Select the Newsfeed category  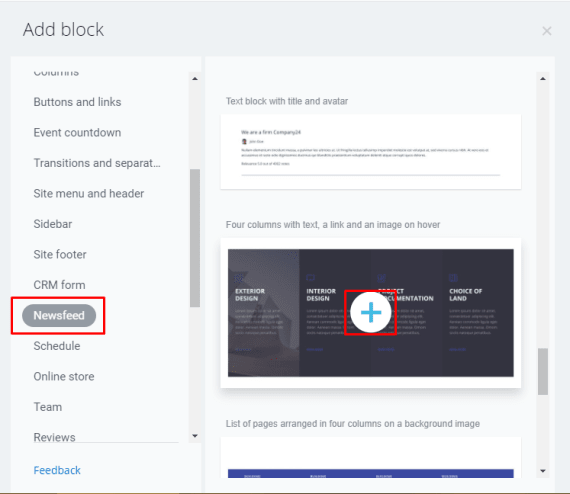click(x=59, y=316)
